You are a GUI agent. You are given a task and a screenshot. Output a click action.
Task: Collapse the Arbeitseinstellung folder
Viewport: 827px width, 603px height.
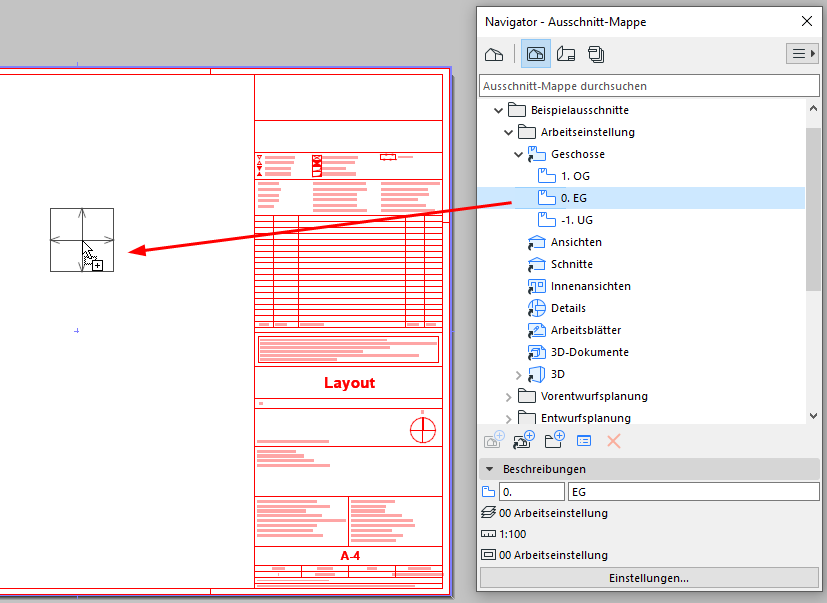508,132
